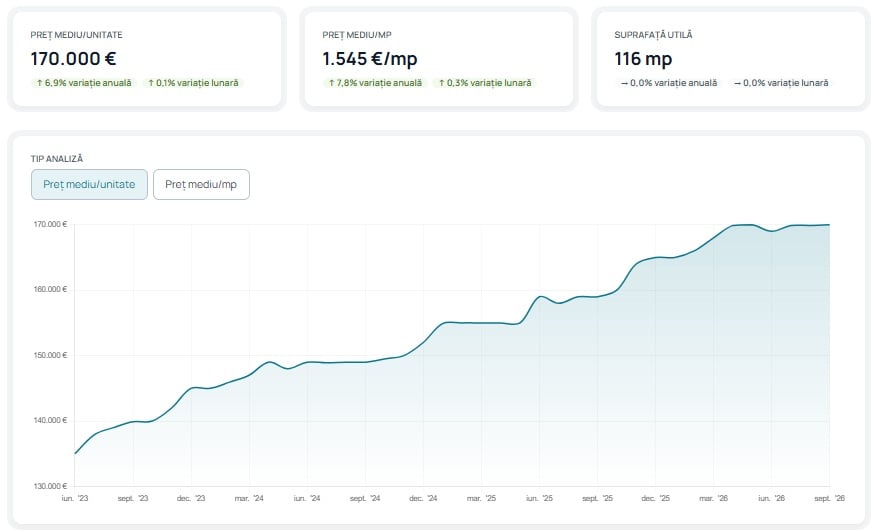Image resolution: width=882 pixels, height=531 pixels.
Task: Click the TIP ANALIZĂ label
Action: tap(57, 159)
